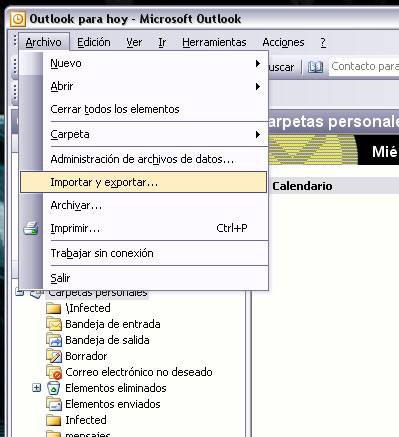The width and height of the screenshot is (399, 437).
Task: Open the \Infected folder
Action: coord(88,308)
